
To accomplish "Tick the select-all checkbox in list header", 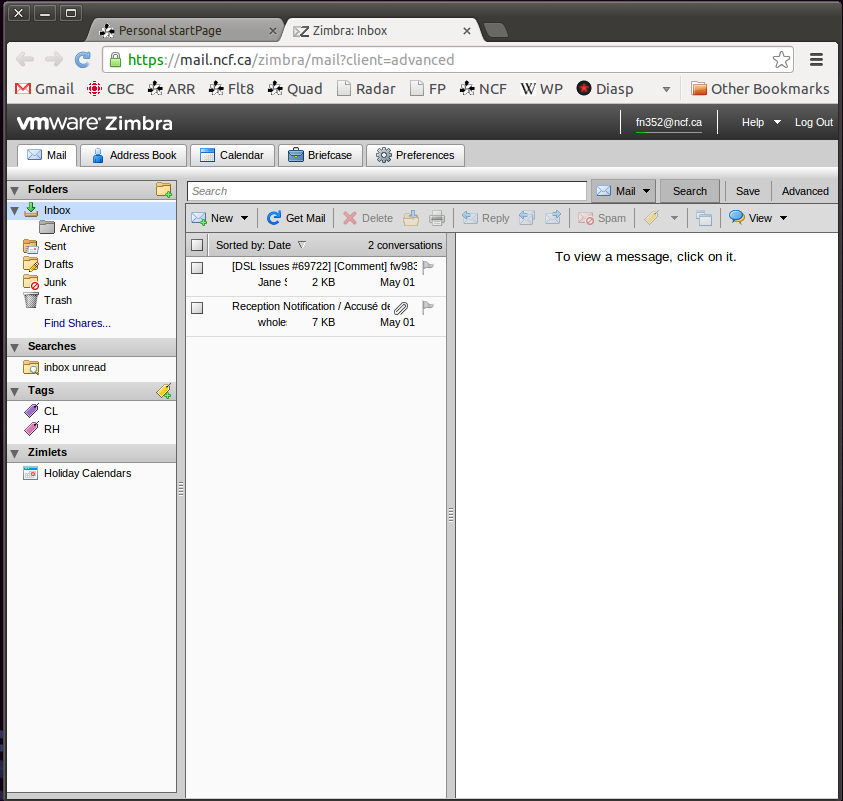I will tap(197, 245).
